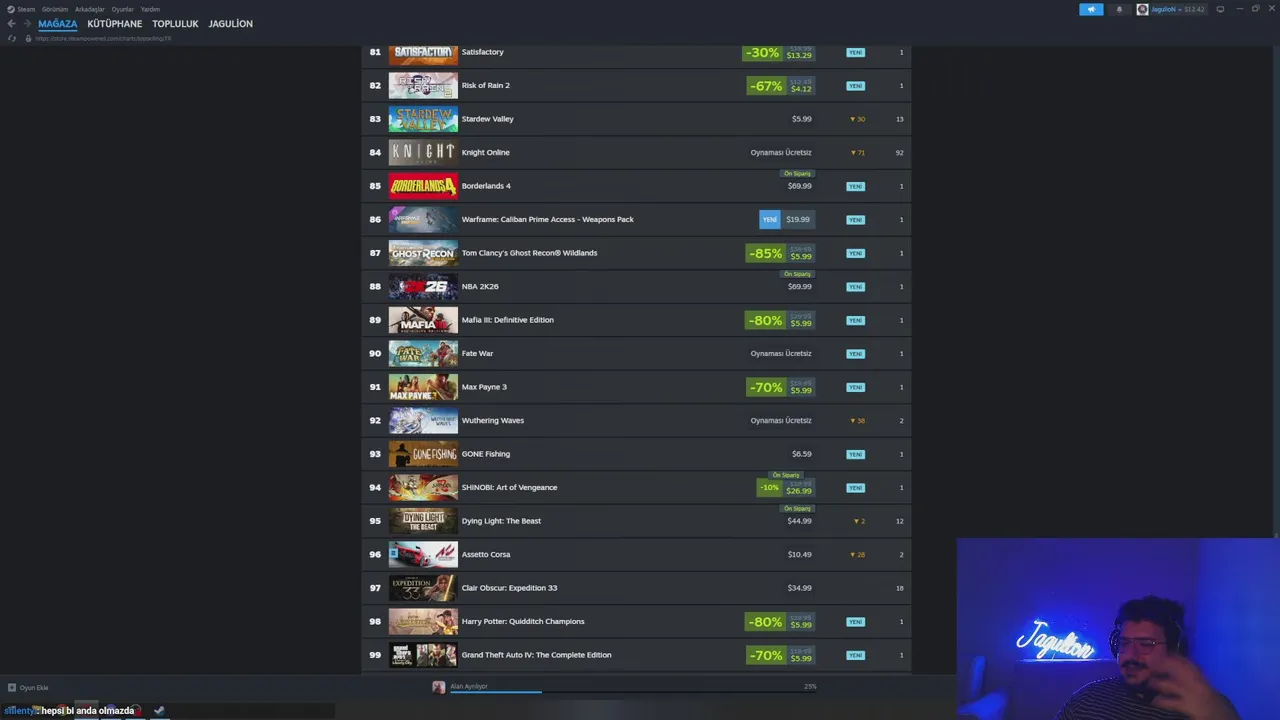Click the -85% discount on Ghost Recon Wildlands

pos(765,253)
